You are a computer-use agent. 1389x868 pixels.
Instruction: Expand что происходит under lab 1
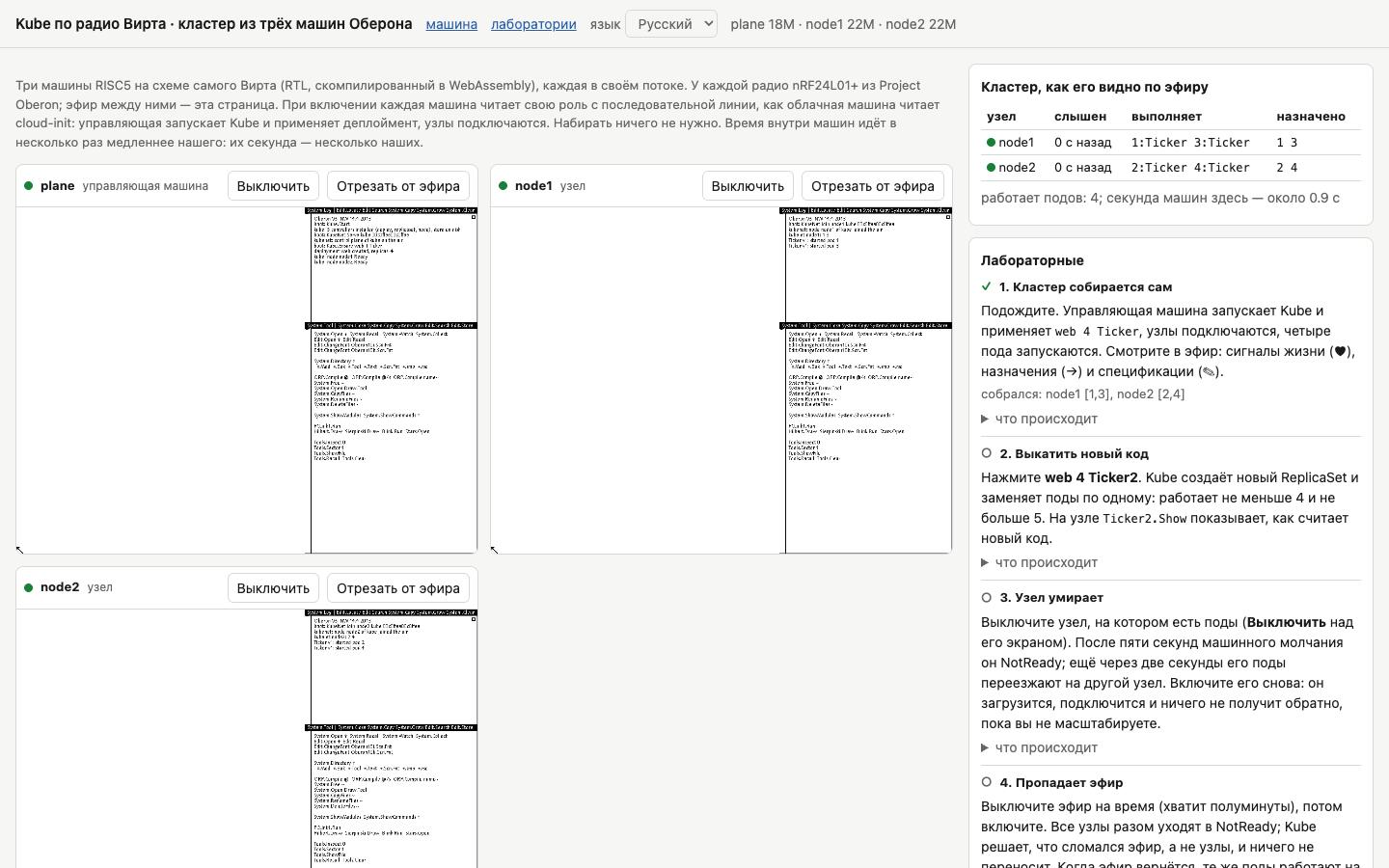pos(1040,419)
